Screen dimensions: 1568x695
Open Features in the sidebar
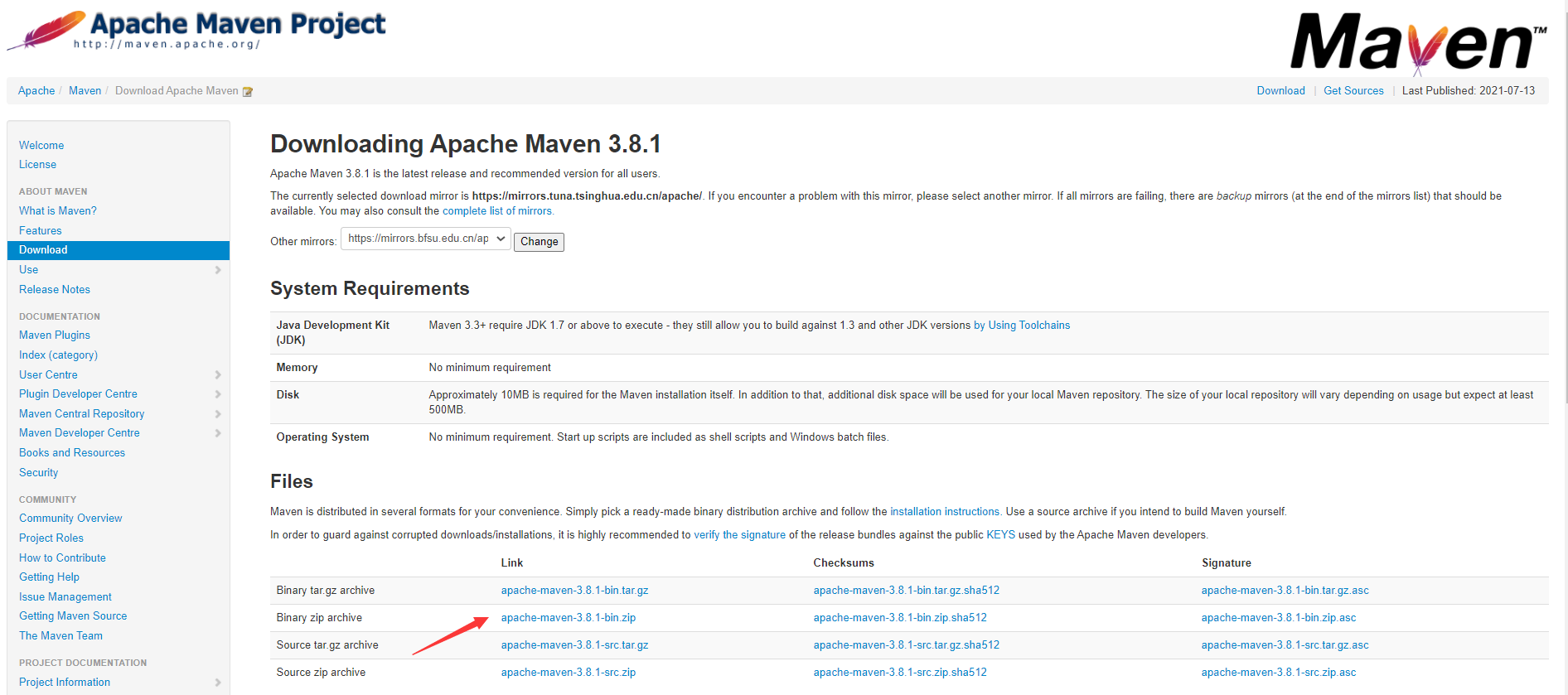[x=41, y=231]
